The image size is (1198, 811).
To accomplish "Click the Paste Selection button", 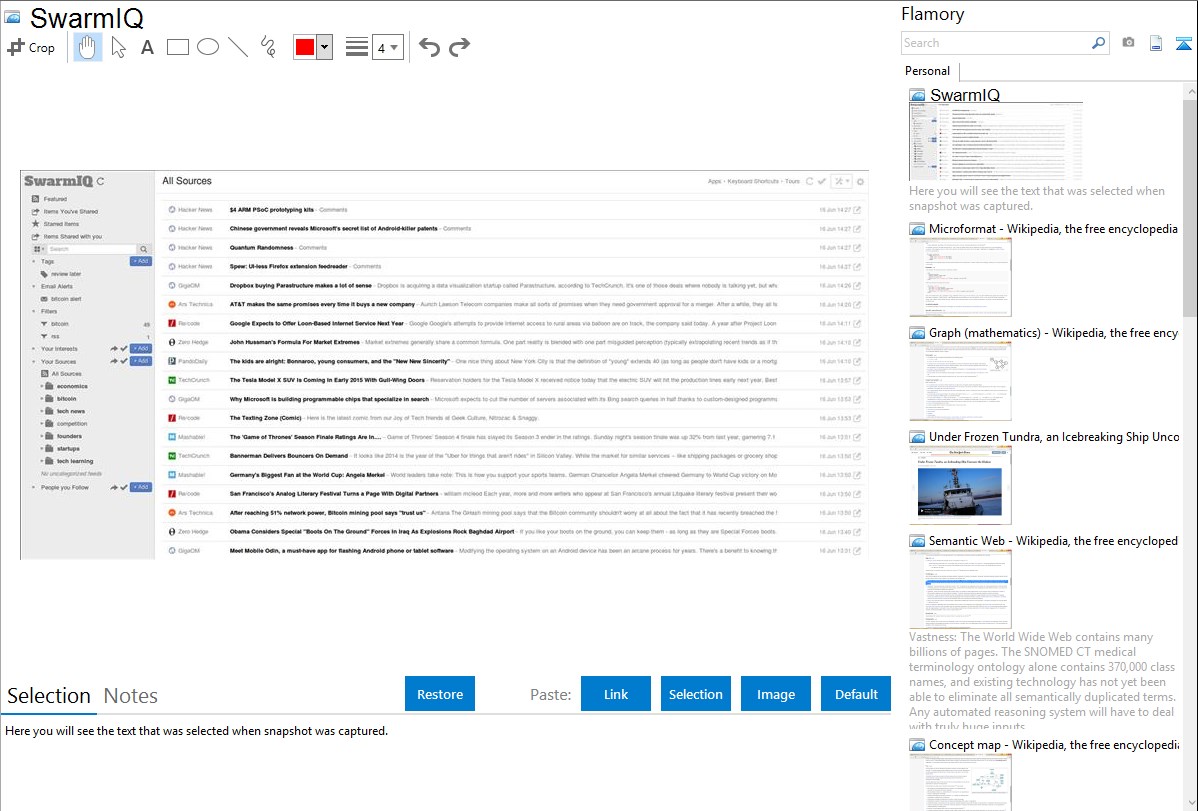I will (695, 694).
